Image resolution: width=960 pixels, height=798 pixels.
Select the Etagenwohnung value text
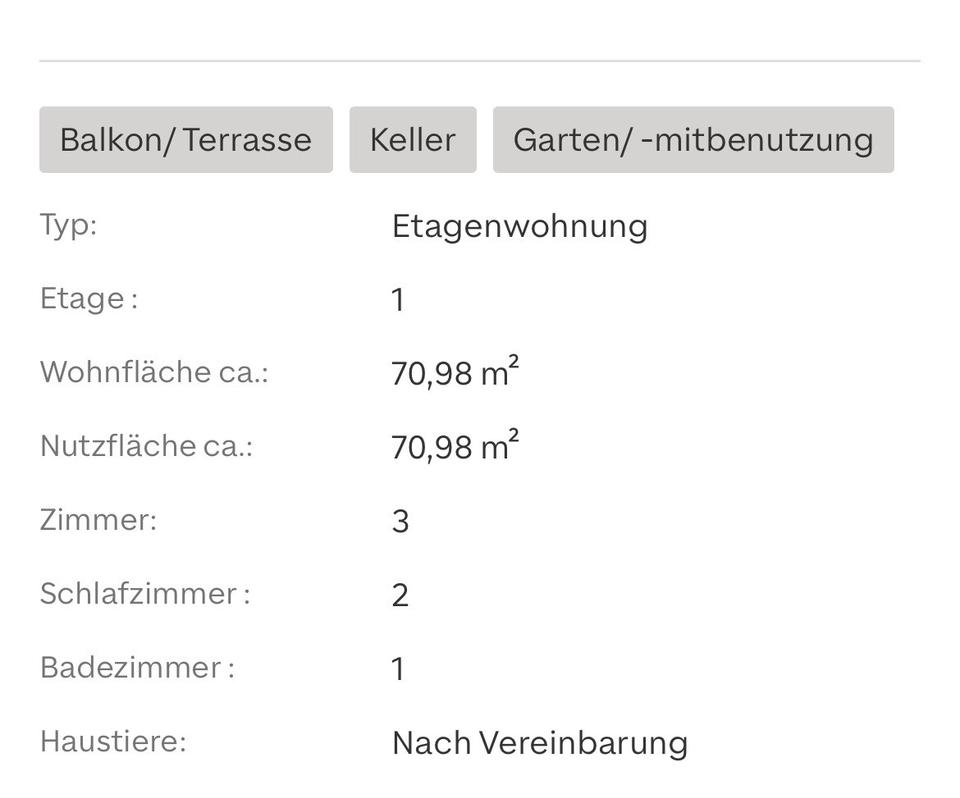(x=519, y=226)
